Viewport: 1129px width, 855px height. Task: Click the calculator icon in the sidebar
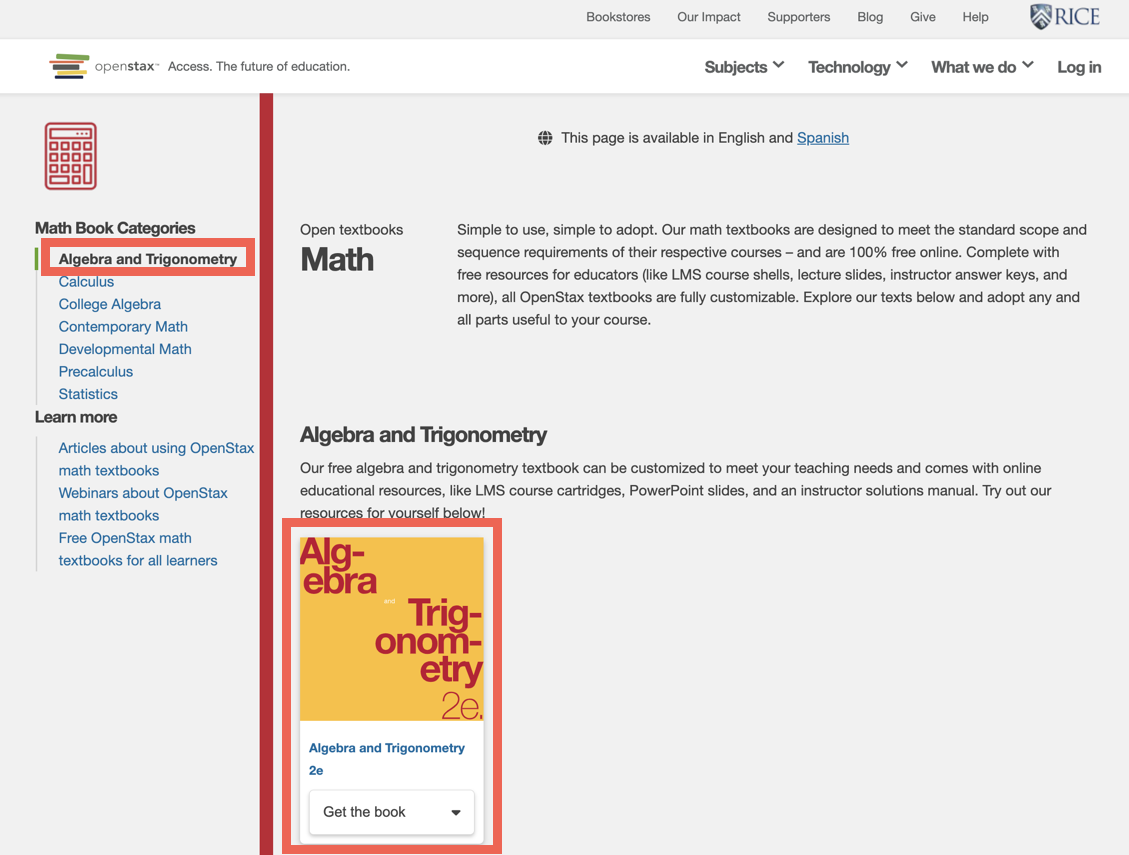[70, 155]
